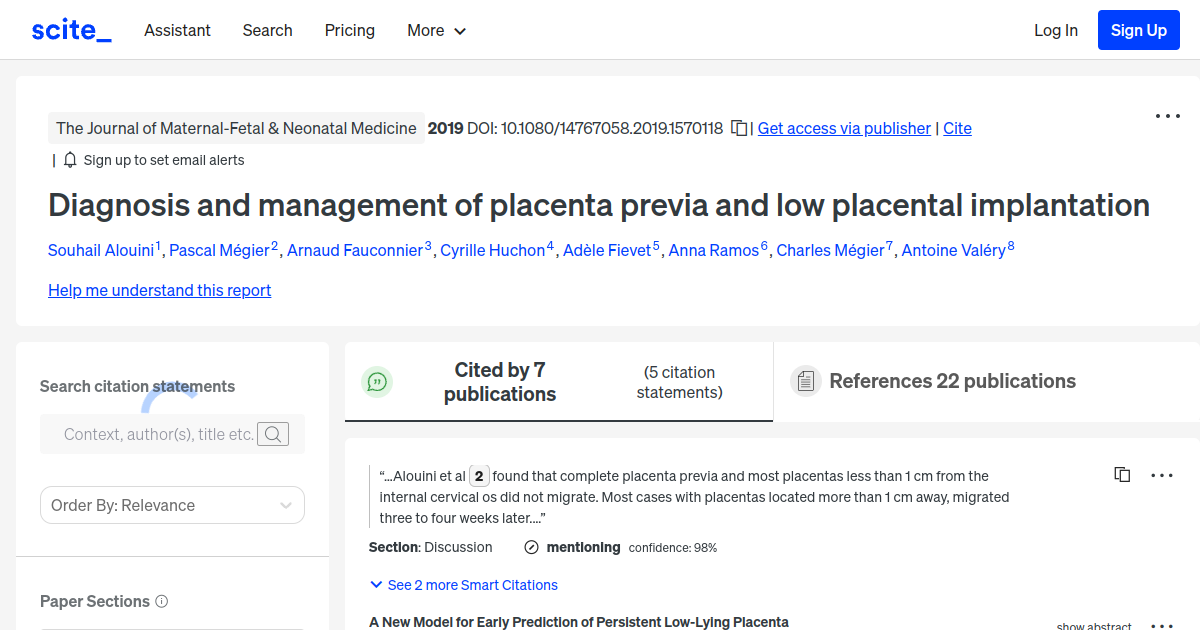Click the Sign Up button

pyautogui.click(x=1138, y=29)
